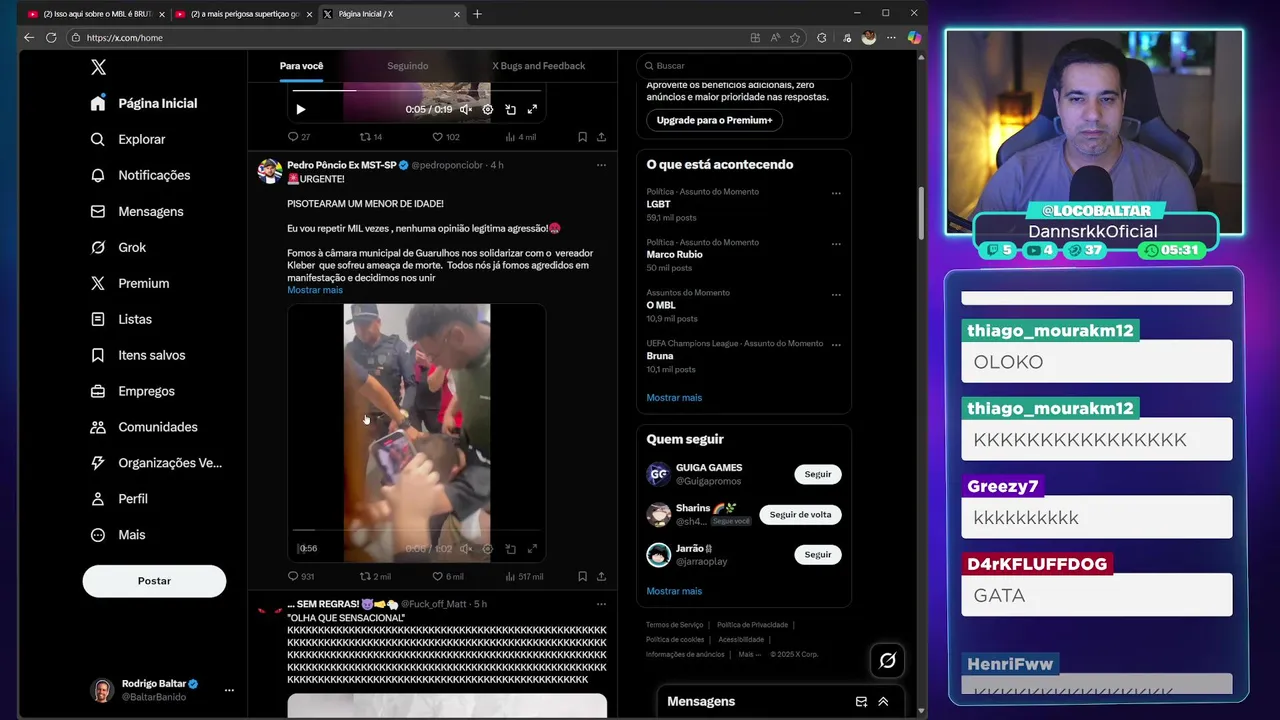This screenshot has width=1280, height=720.
Task: Reply to post with 931 comments
Action: (x=301, y=576)
